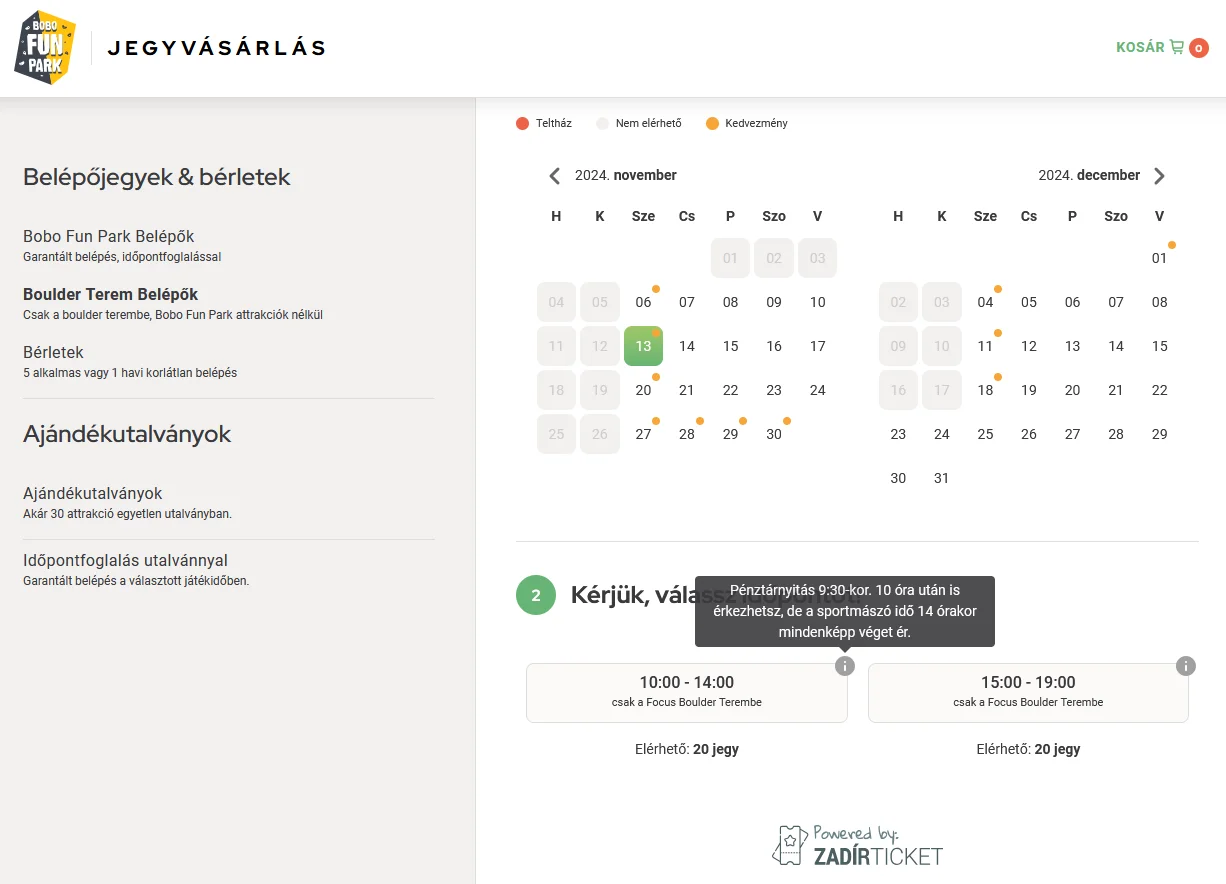Select November 7 date
The width and height of the screenshot is (1226, 884).
[x=687, y=302]
